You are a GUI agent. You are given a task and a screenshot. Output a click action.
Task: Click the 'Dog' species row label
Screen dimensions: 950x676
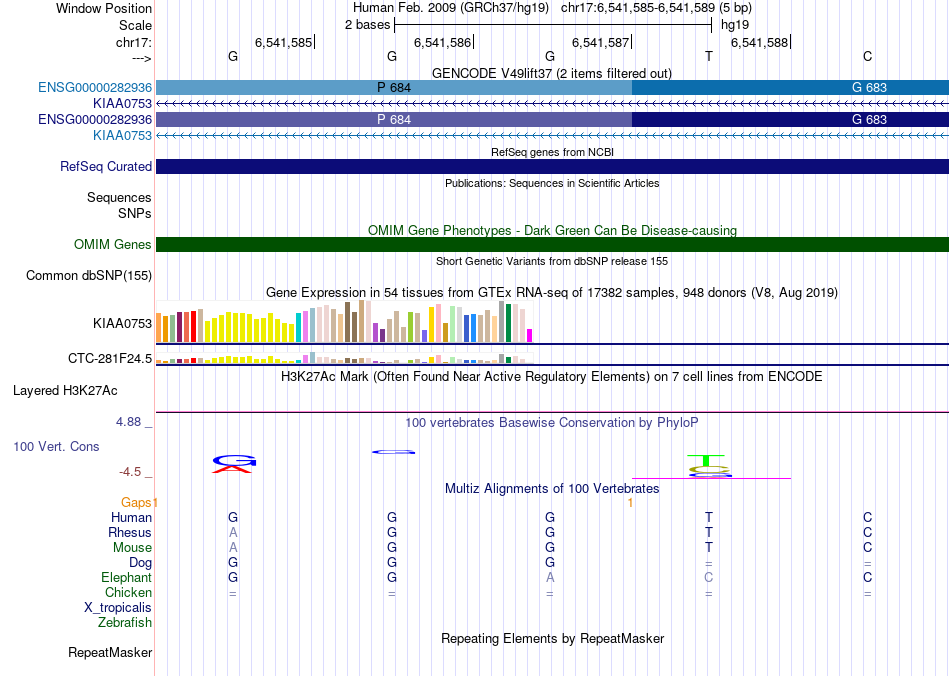click(141, 563)
